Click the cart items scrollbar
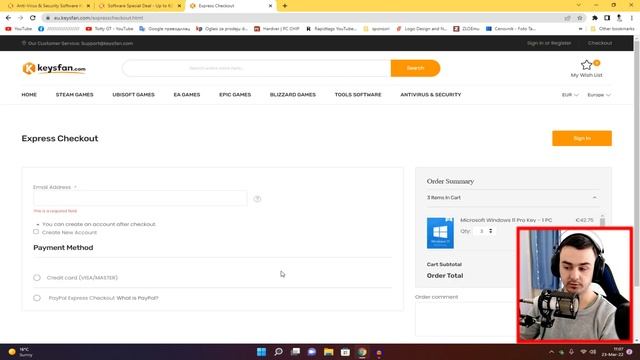 tap(602, 221)
